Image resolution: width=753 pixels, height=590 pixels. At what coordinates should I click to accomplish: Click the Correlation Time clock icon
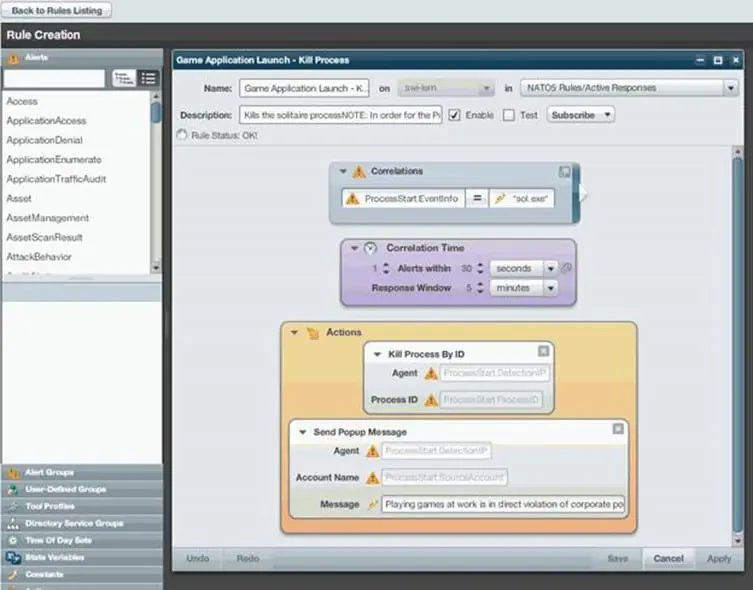click(x=370, y=248)
